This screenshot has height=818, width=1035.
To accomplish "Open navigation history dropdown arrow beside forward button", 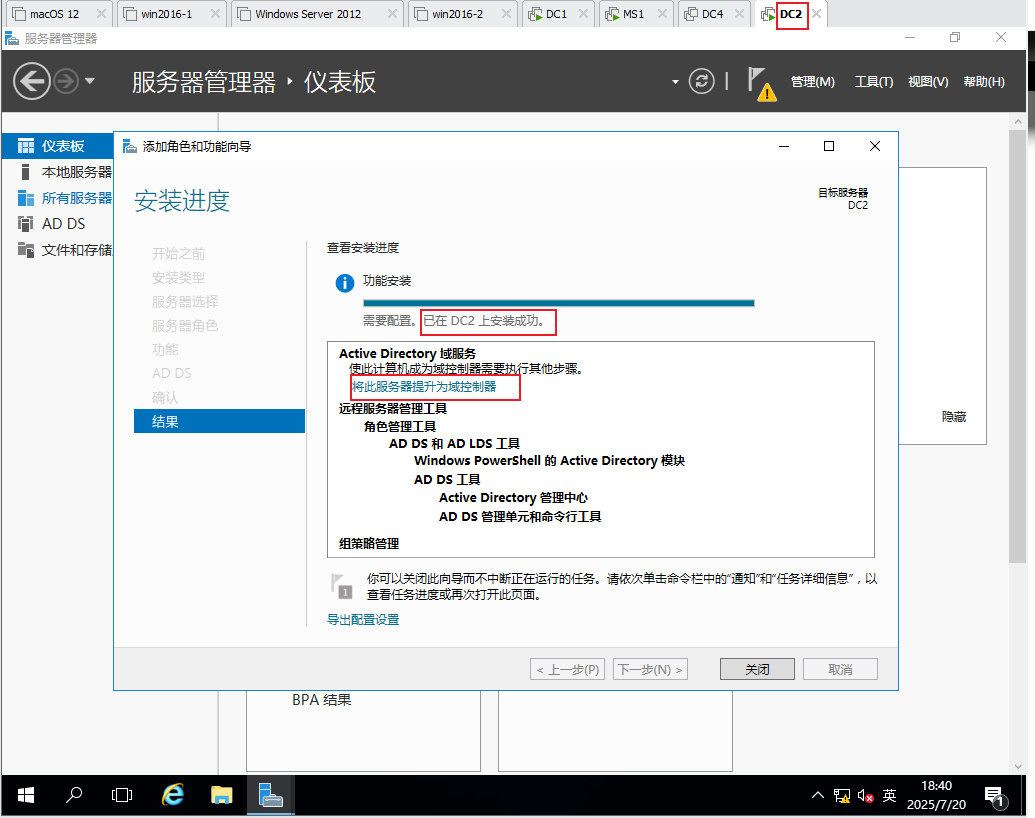I will point(90,81).
